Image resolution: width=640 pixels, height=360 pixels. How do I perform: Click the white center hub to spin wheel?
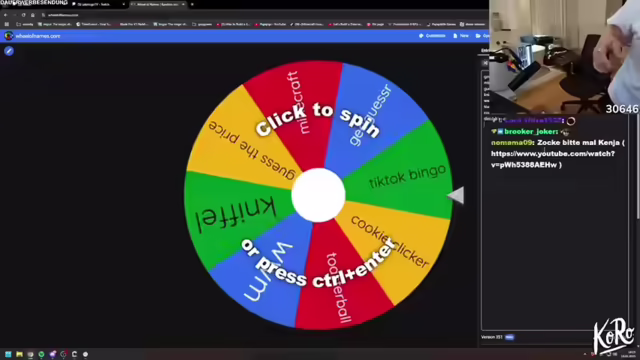point(318,195)
